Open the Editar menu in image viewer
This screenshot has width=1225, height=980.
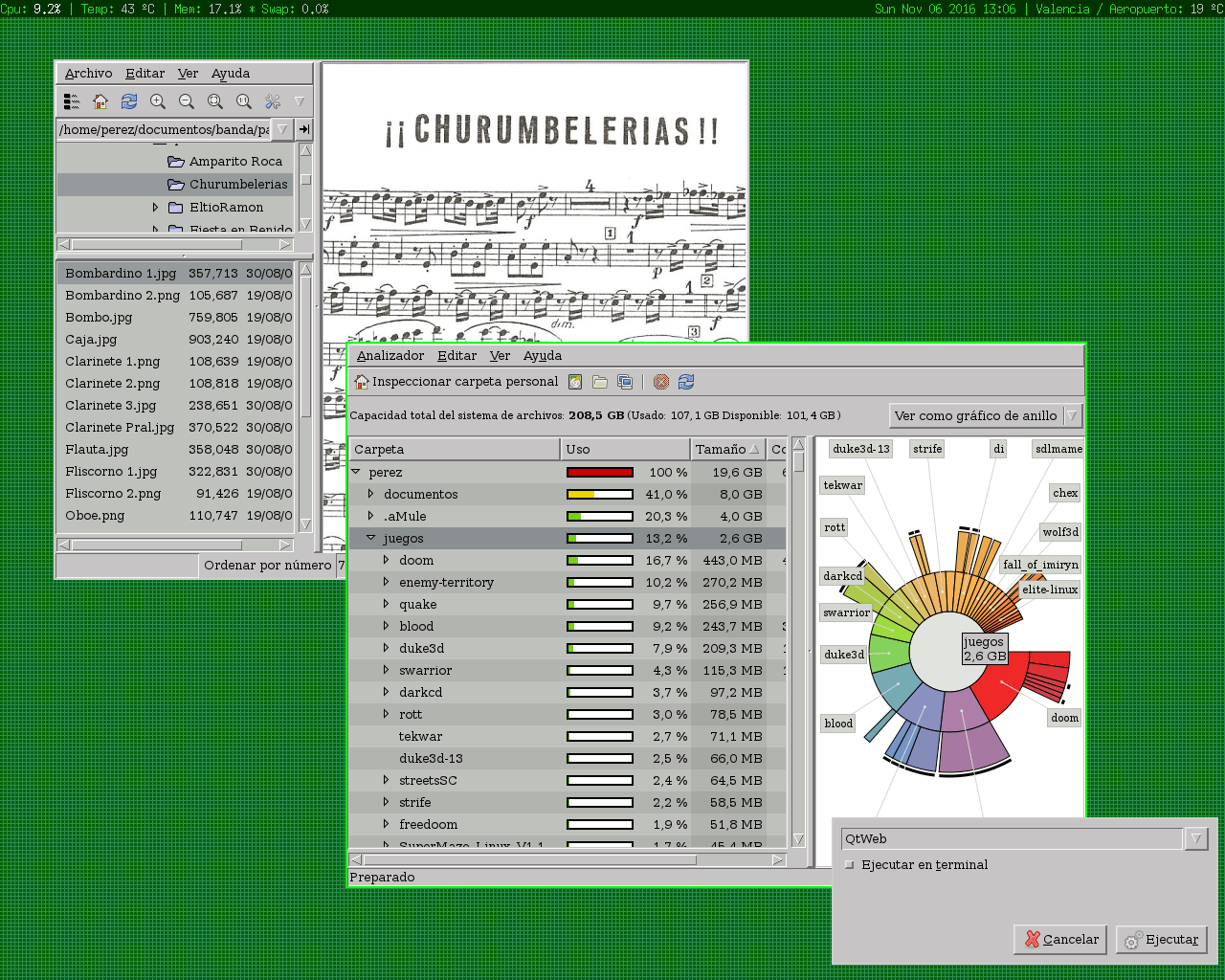tap(145, 74)
